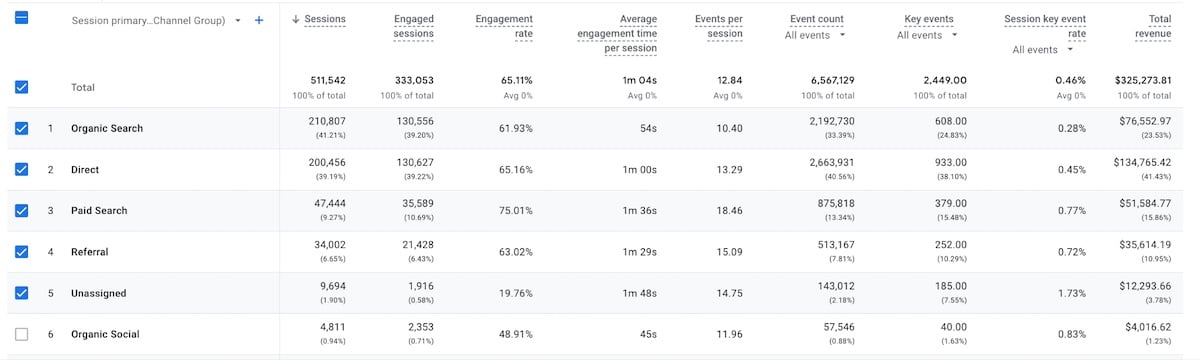The width and height of the screenshot is (1200, 360).
Task: Toggle the header select-all checkbox
Action: pos(21,17)
